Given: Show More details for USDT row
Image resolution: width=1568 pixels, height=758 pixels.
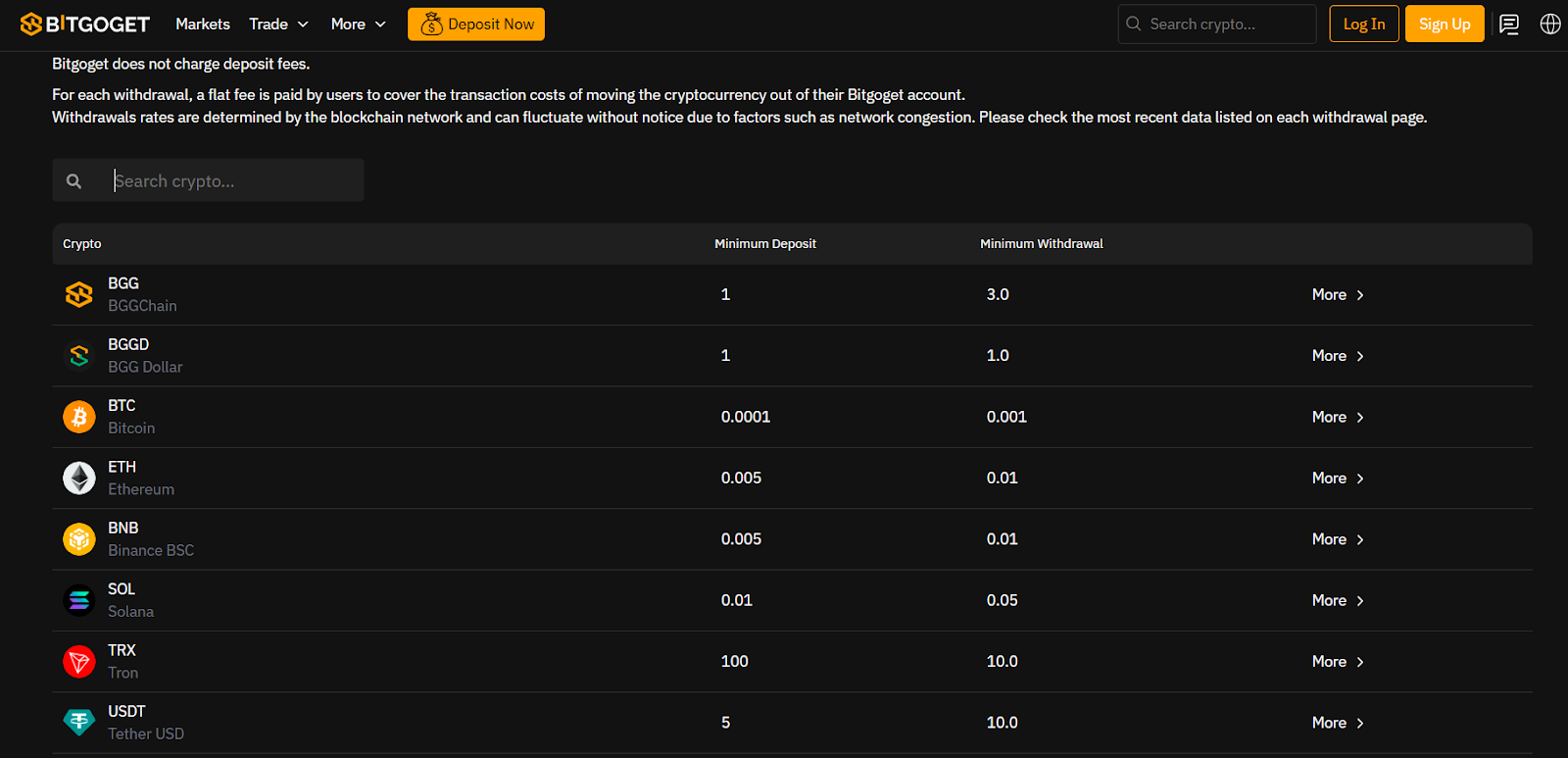Looking at the screenshot, I should (x=1338, y=723).
